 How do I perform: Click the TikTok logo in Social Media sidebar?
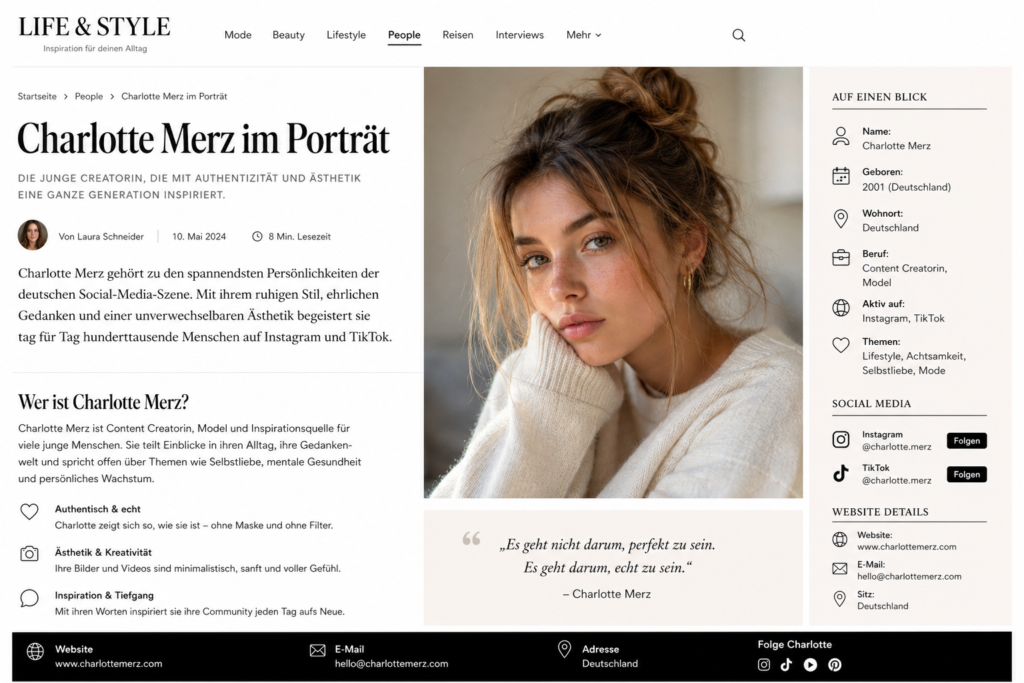pos(840,473)
